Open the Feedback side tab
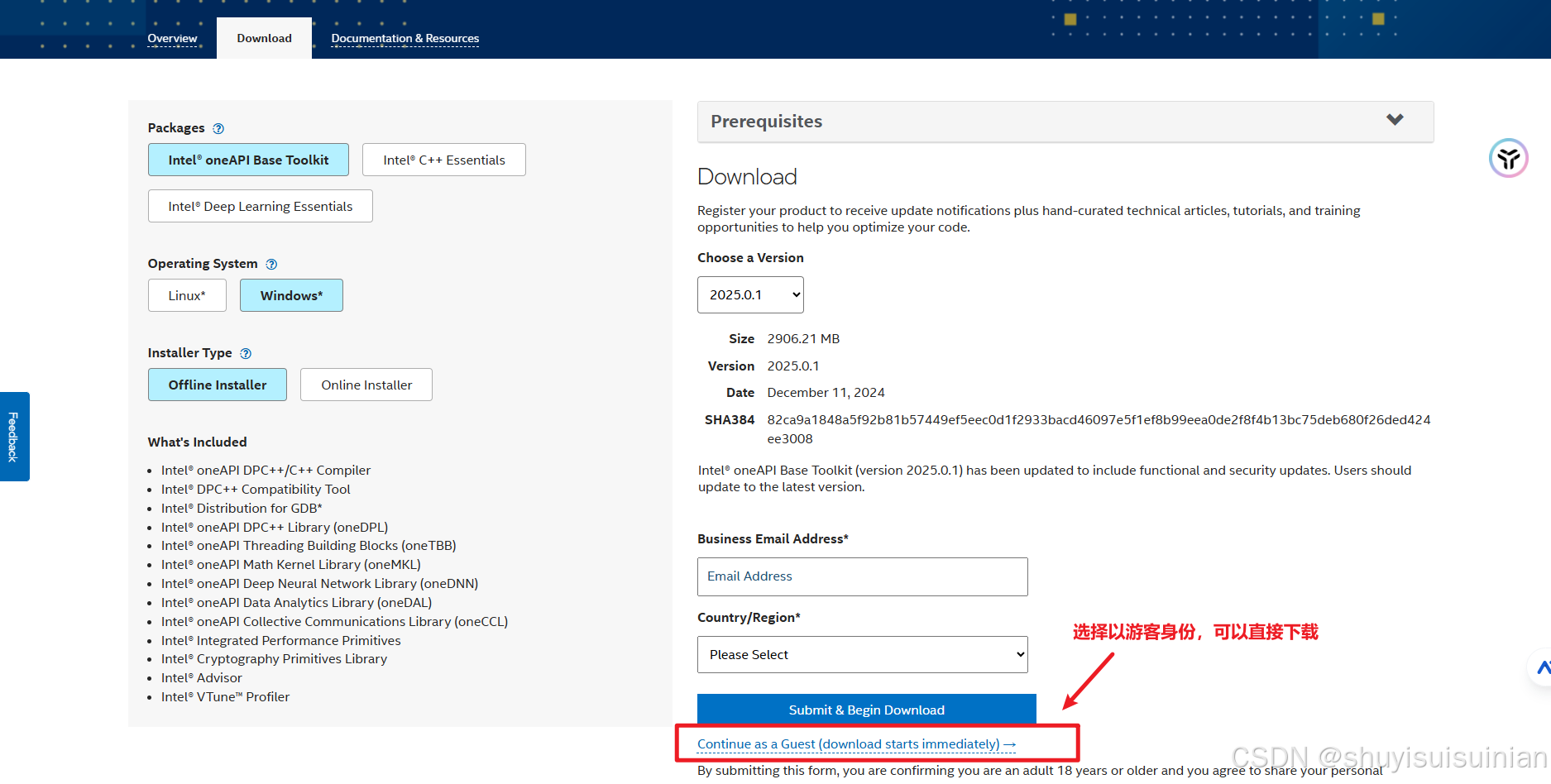Viewport: 1551px width, 784px height. (x=14, y=437)
